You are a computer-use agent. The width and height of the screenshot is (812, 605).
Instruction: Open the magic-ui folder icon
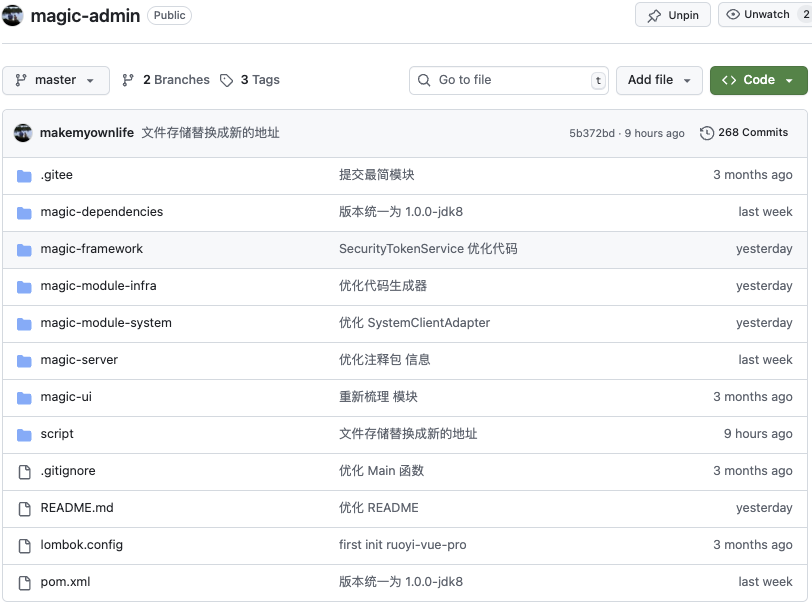point(24,397)
